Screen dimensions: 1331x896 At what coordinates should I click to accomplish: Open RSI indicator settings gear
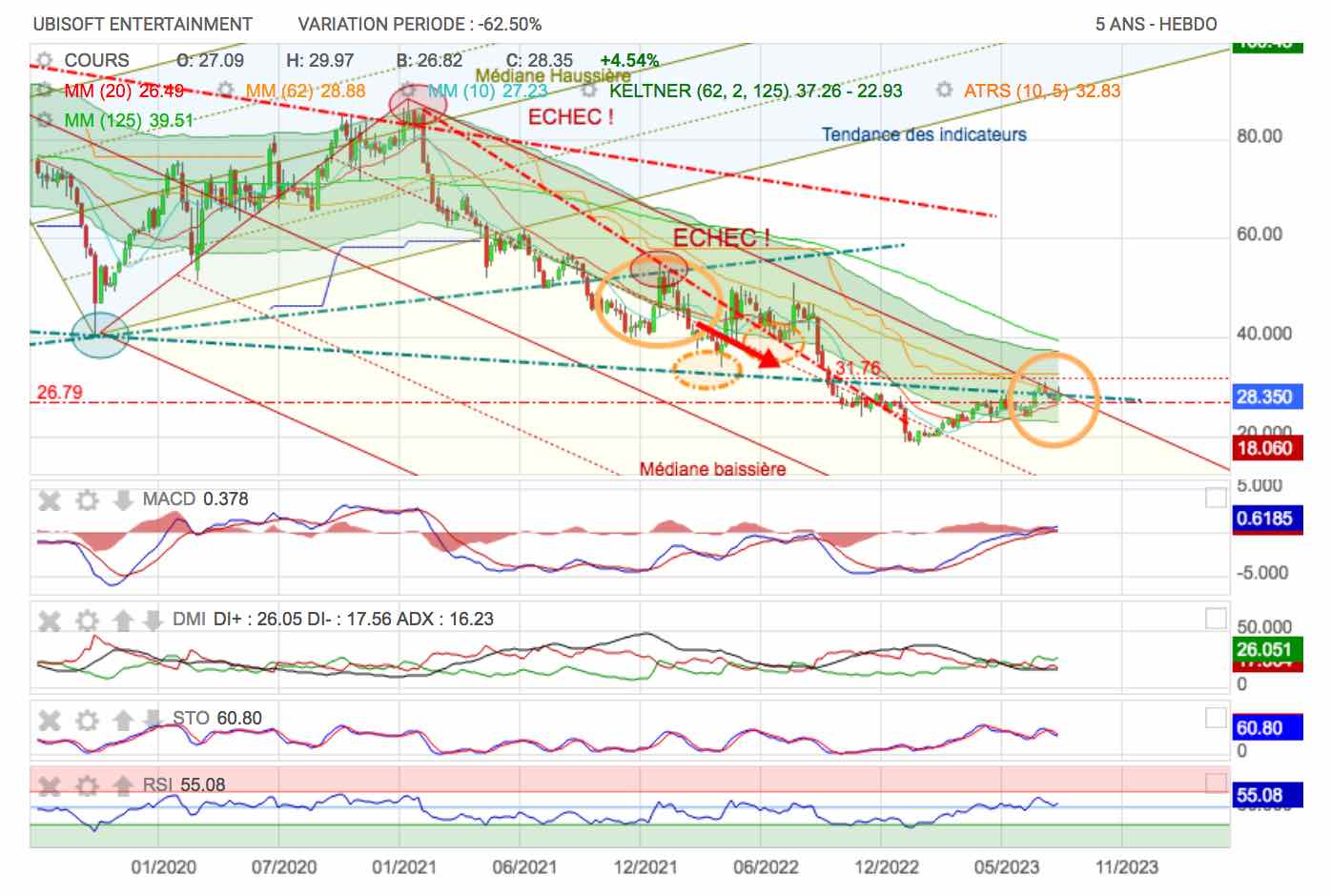pos(87,786)
